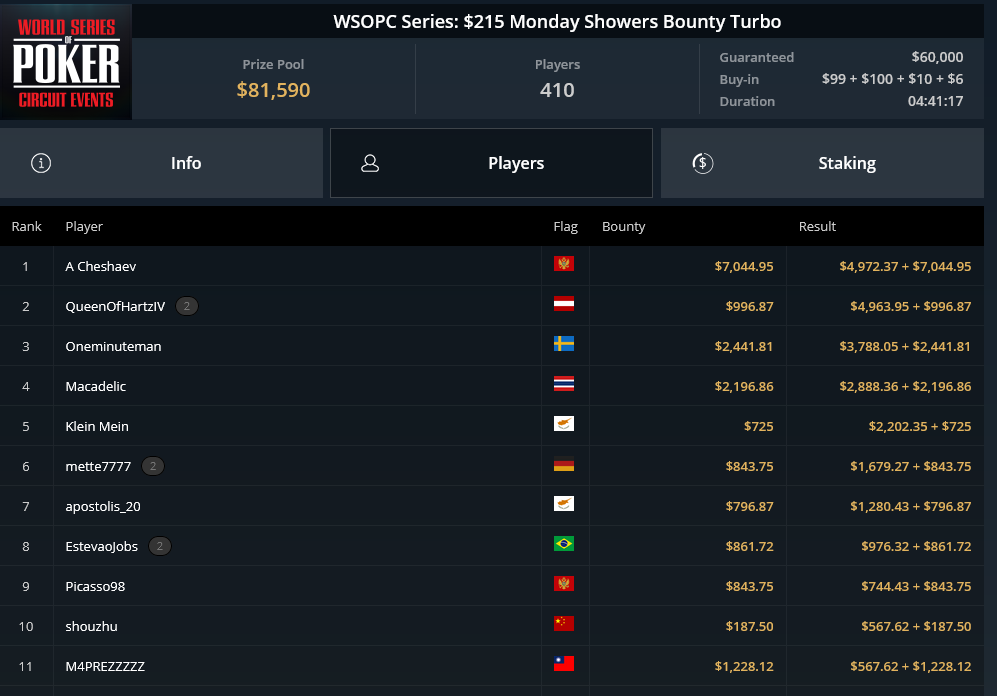The width and height of the screenshot is (997, 696).
Task: Click the person icon beside Players
Action: (x=370, y=163)
